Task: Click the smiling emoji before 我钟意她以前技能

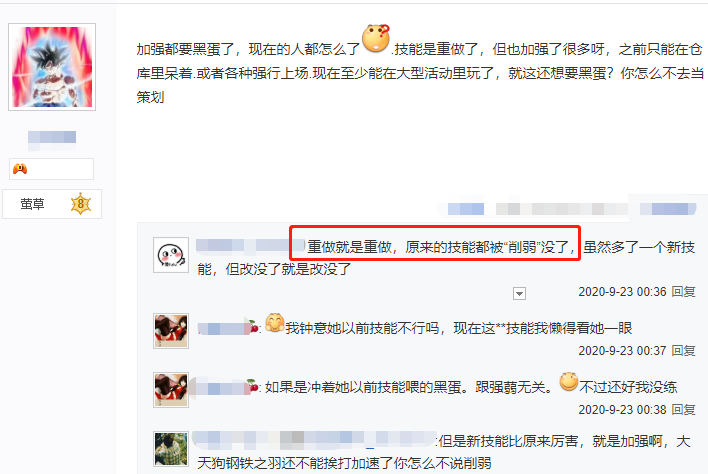Action: click(275, 322)
